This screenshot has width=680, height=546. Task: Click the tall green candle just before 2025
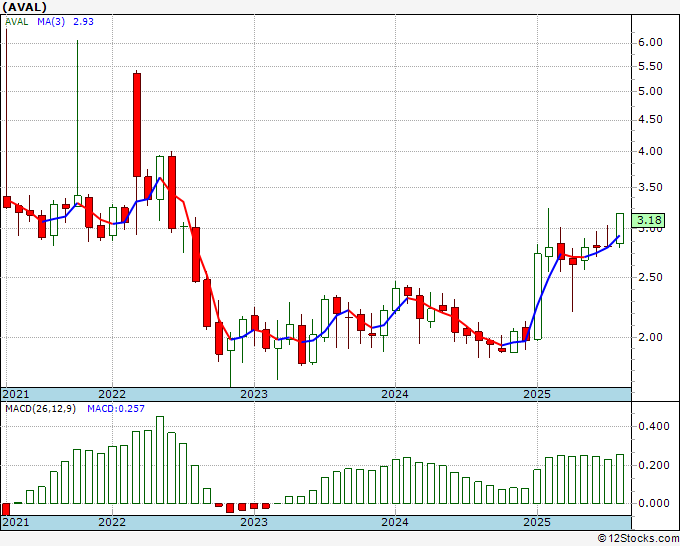click(x=538, y=297)
